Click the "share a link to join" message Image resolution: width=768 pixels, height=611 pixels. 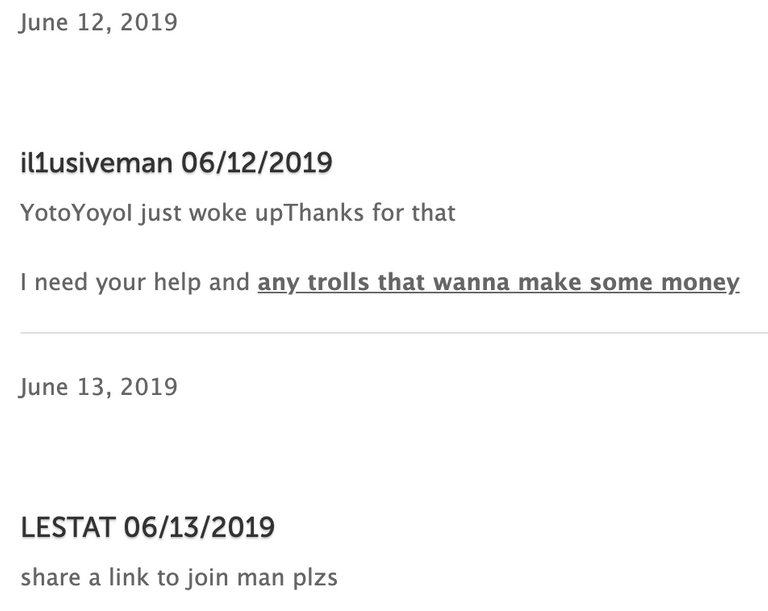(x=124, y=577)
